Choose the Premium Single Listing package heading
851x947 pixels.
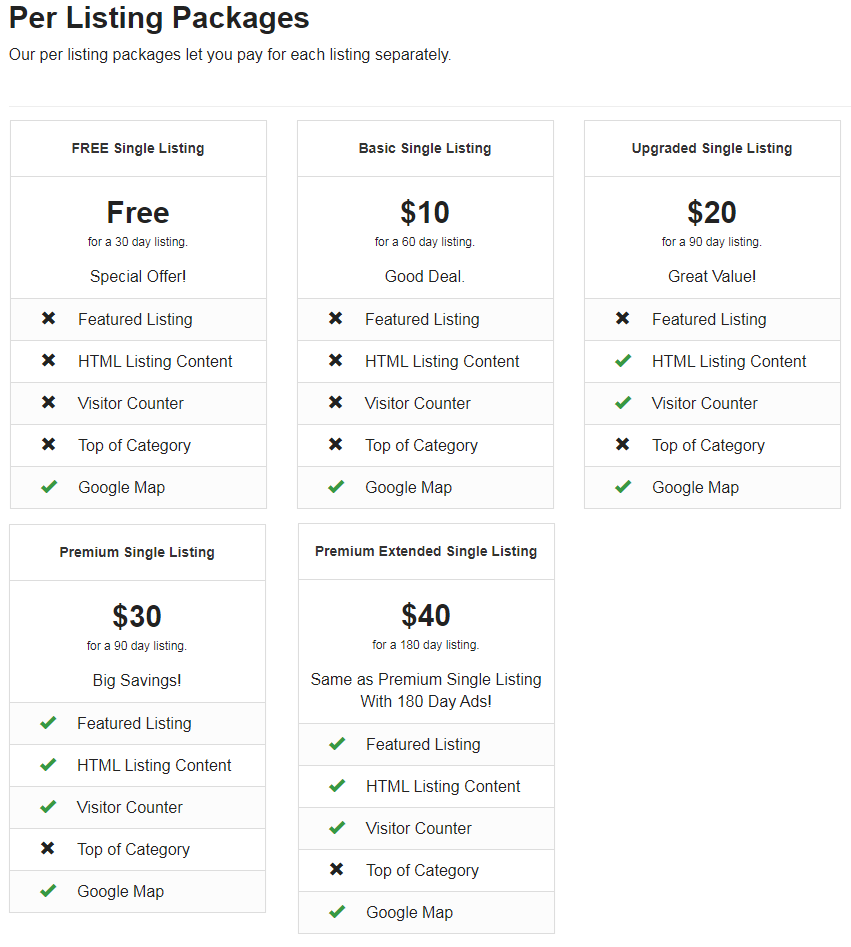pyautogui.click(x=137, y=552)
